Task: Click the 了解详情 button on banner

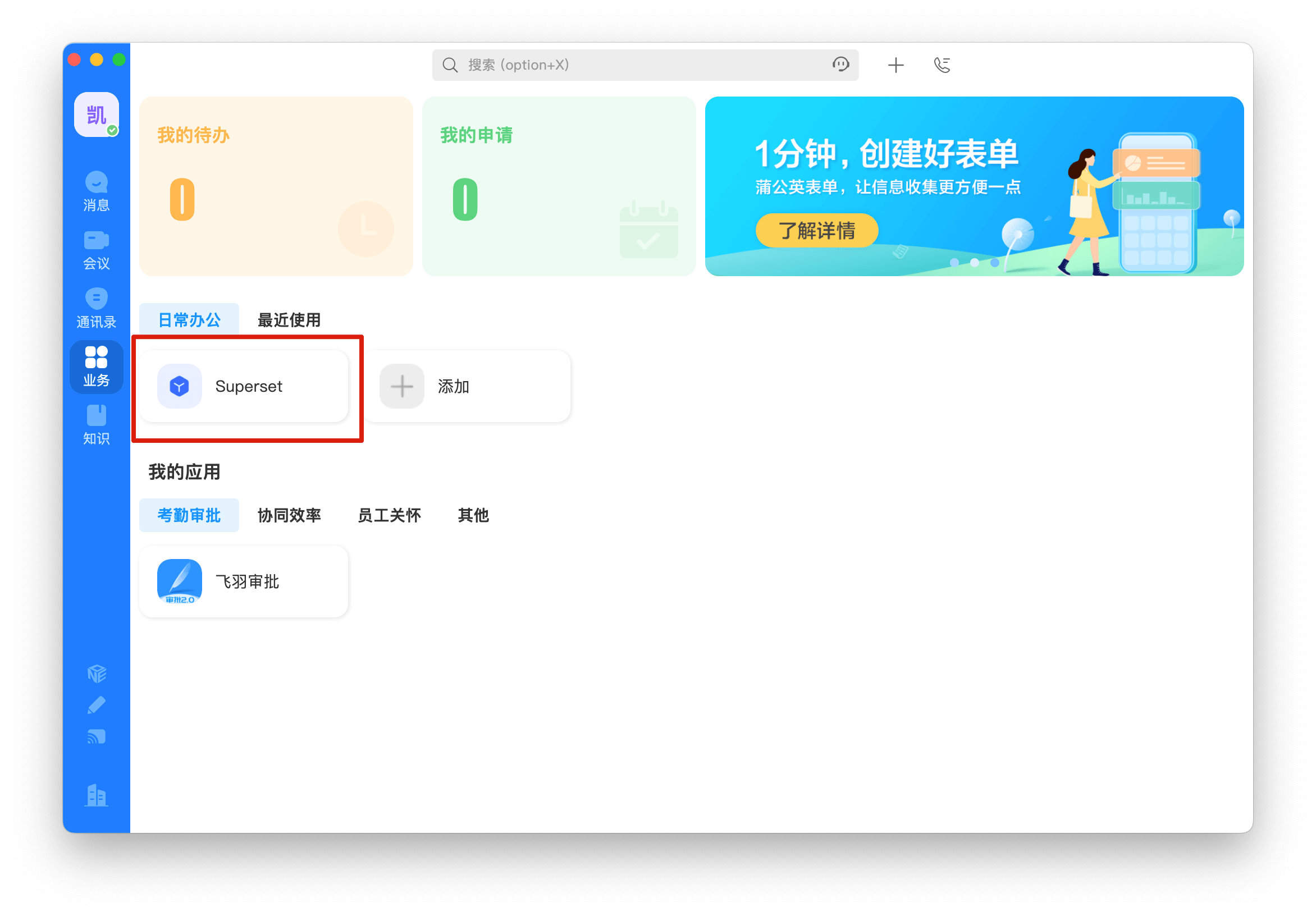Action: click(x=816, y=230)
